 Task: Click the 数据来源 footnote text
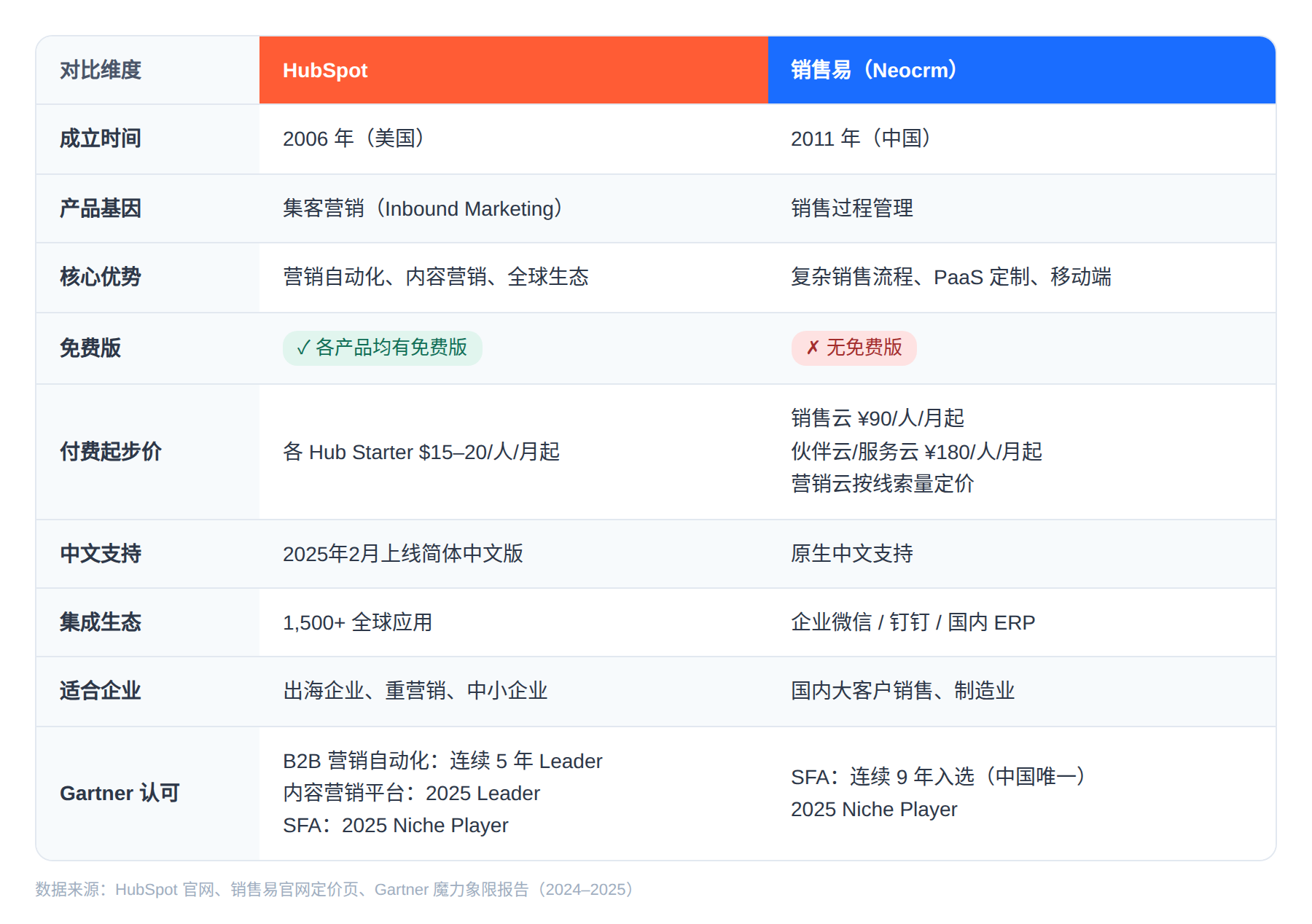(335, 890)
